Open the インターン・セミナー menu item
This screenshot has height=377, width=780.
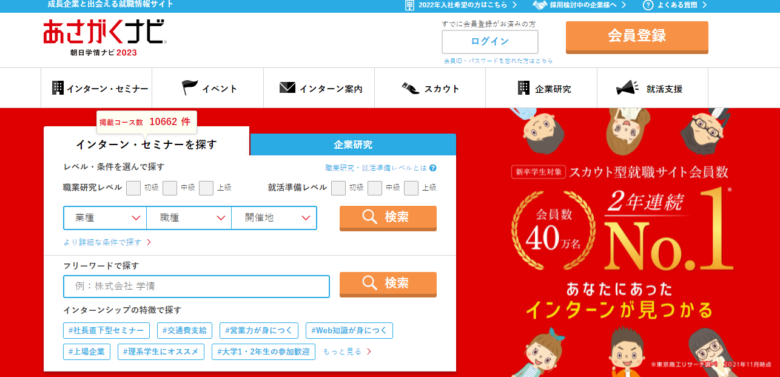coord(97,88)
